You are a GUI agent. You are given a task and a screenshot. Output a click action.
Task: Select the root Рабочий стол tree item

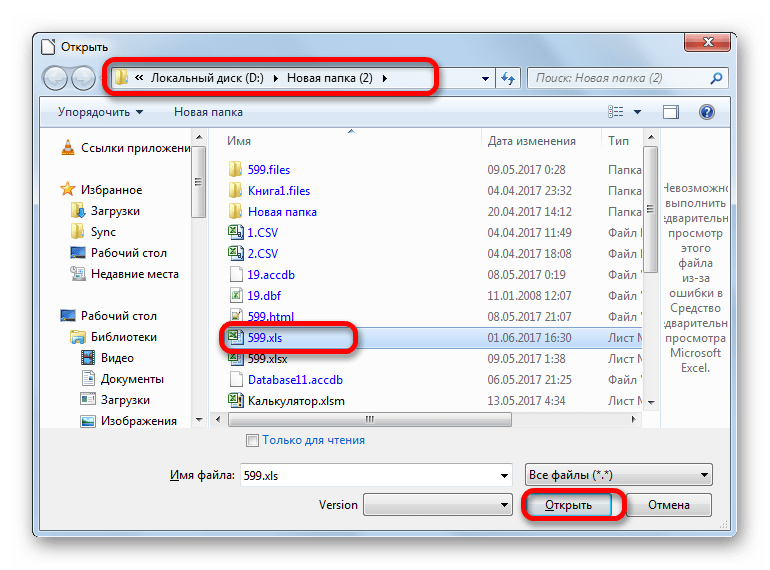click(119, 316)
